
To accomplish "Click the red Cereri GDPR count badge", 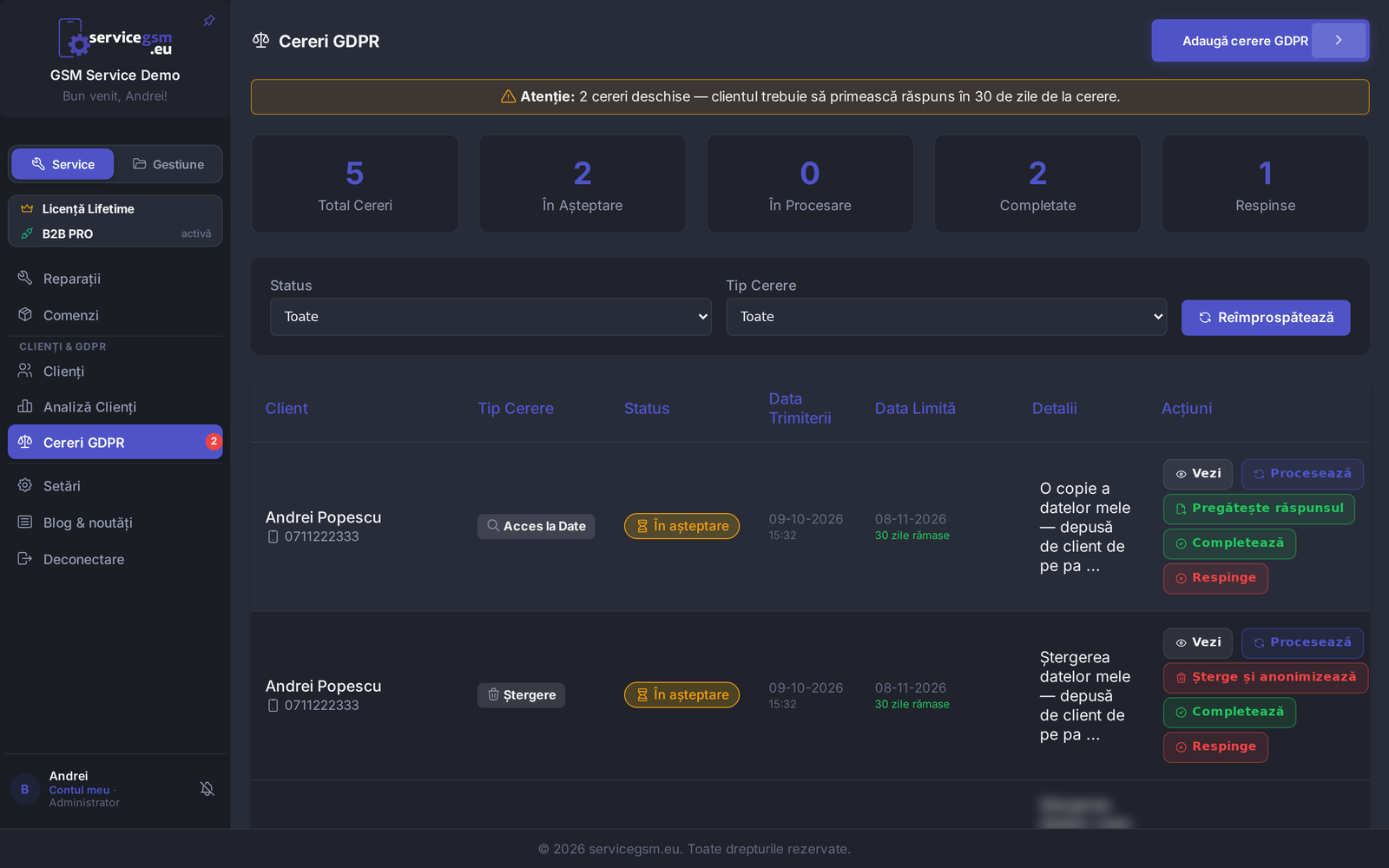I will coord(214,442).
